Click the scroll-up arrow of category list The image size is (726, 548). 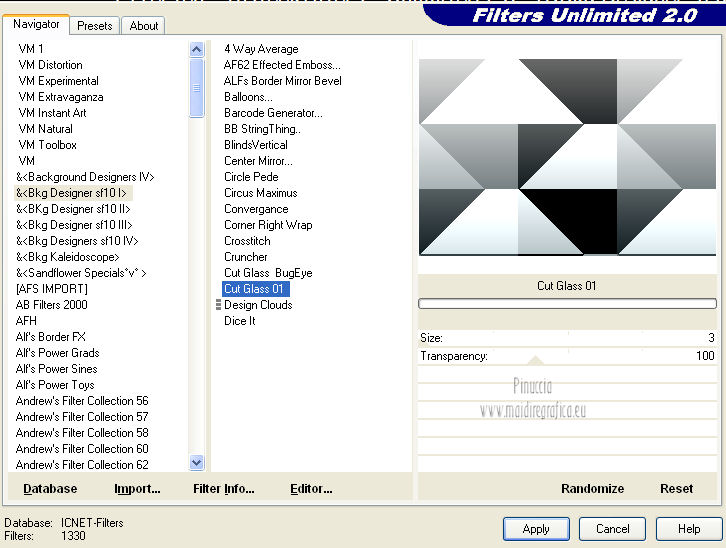(x=197, y=50)
